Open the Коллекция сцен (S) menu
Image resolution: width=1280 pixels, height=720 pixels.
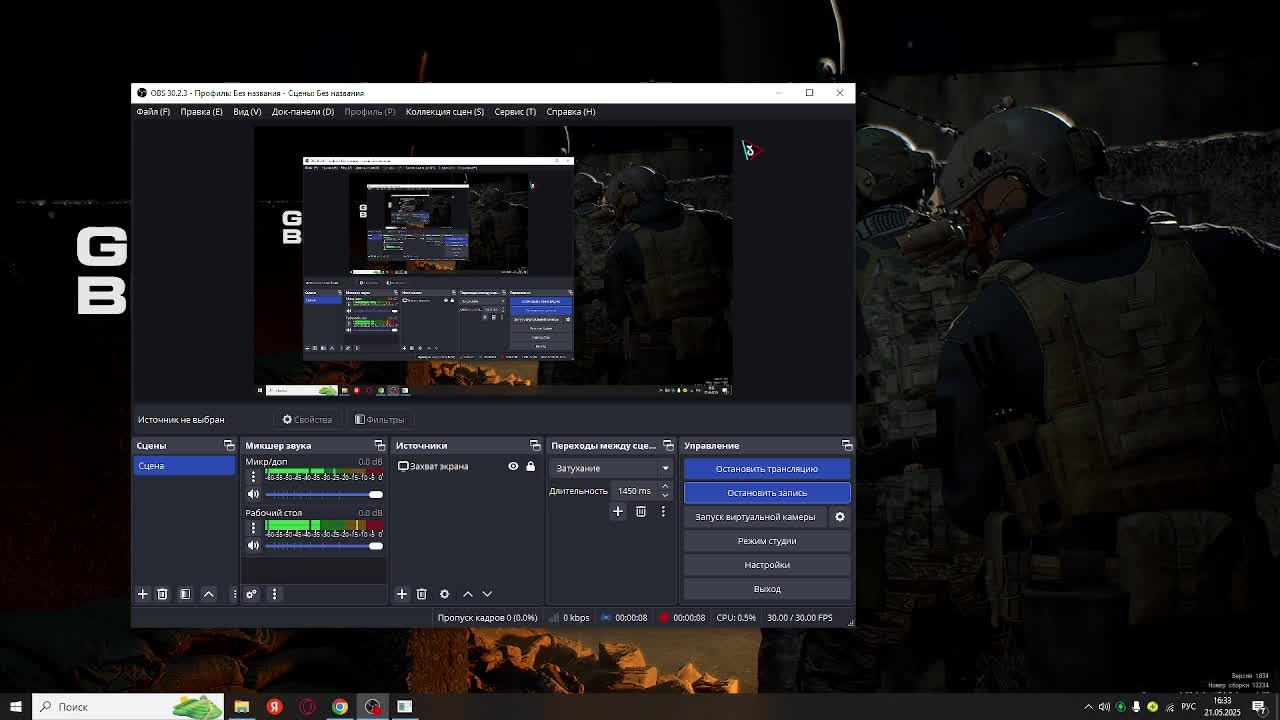[444, 112]
